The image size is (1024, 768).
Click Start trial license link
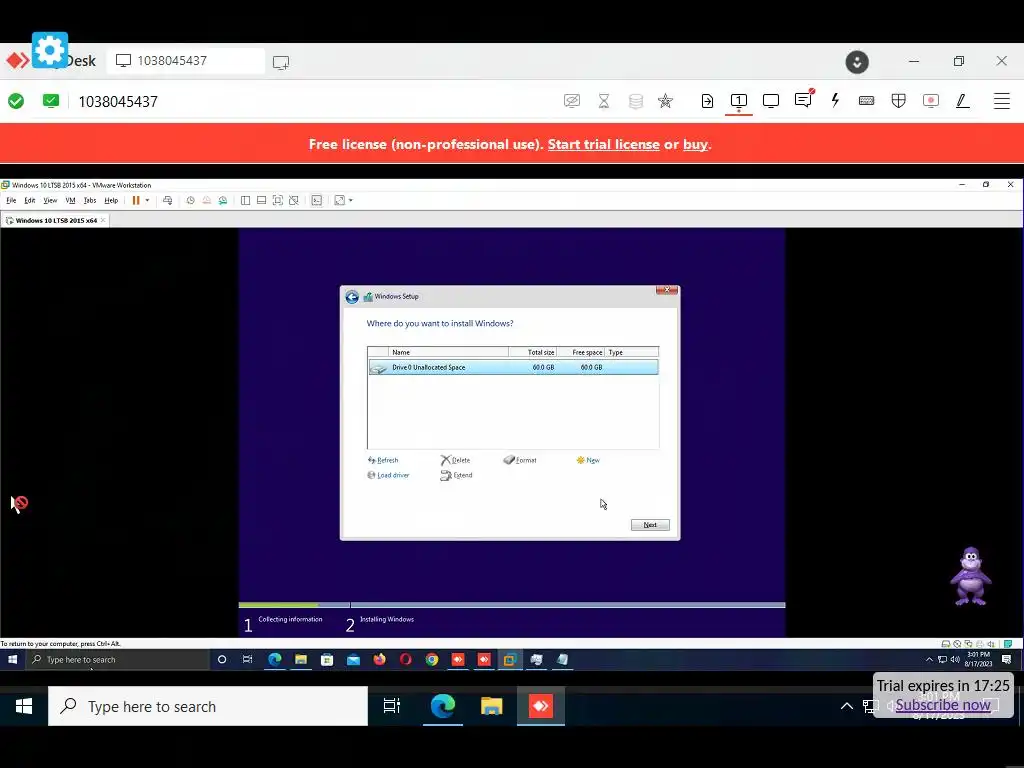(603, 144)
